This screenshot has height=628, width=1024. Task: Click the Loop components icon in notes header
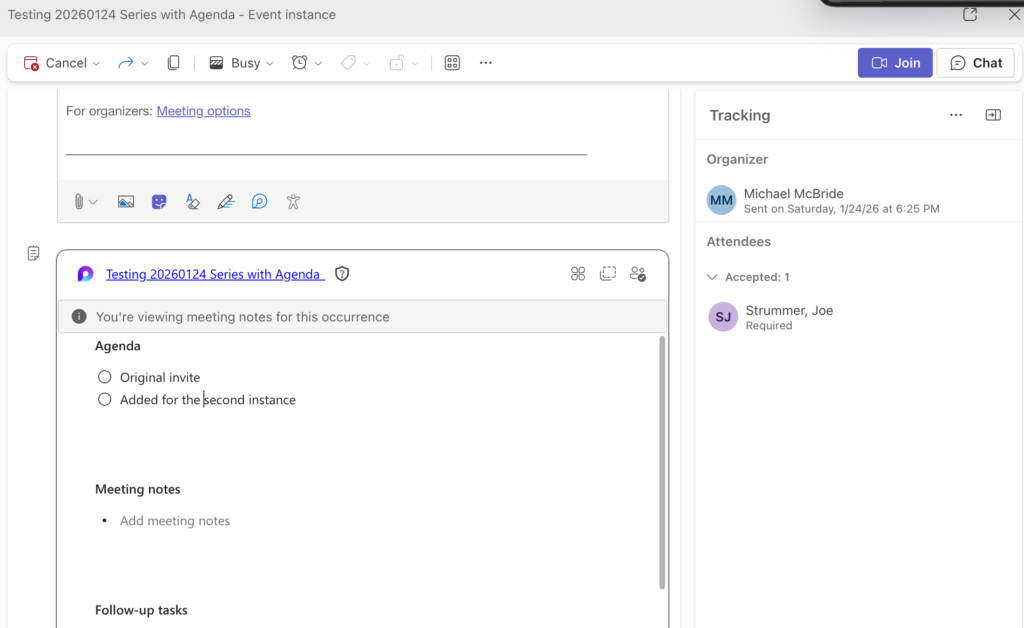point(577,274)
